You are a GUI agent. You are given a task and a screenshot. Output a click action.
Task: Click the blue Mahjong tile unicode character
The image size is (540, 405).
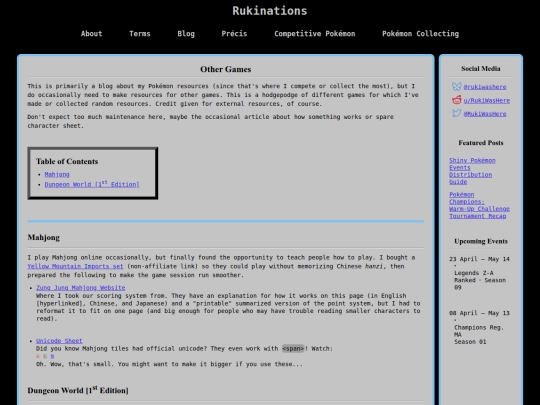click(52, 356)
